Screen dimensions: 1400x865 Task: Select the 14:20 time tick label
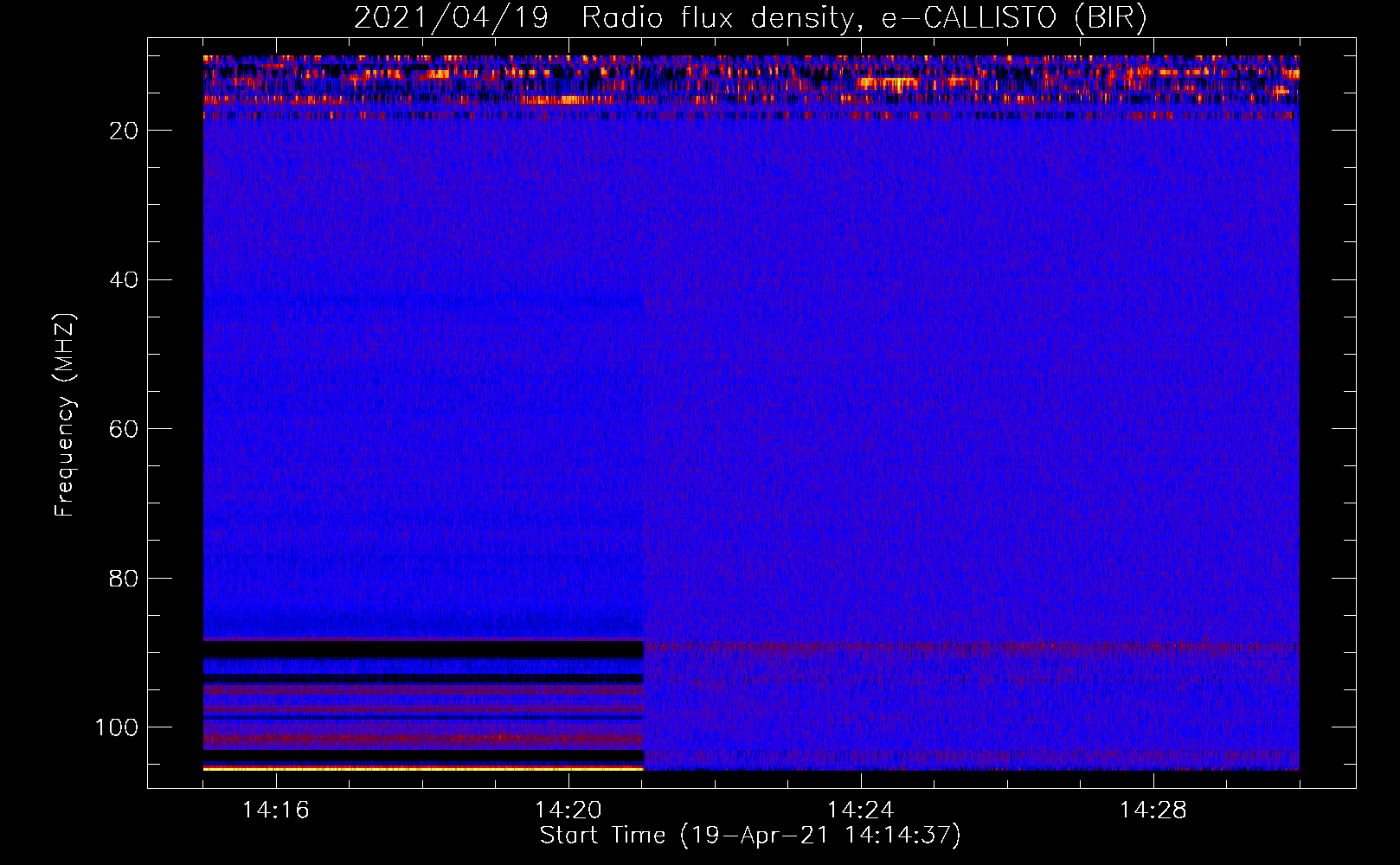click(568, 810)
